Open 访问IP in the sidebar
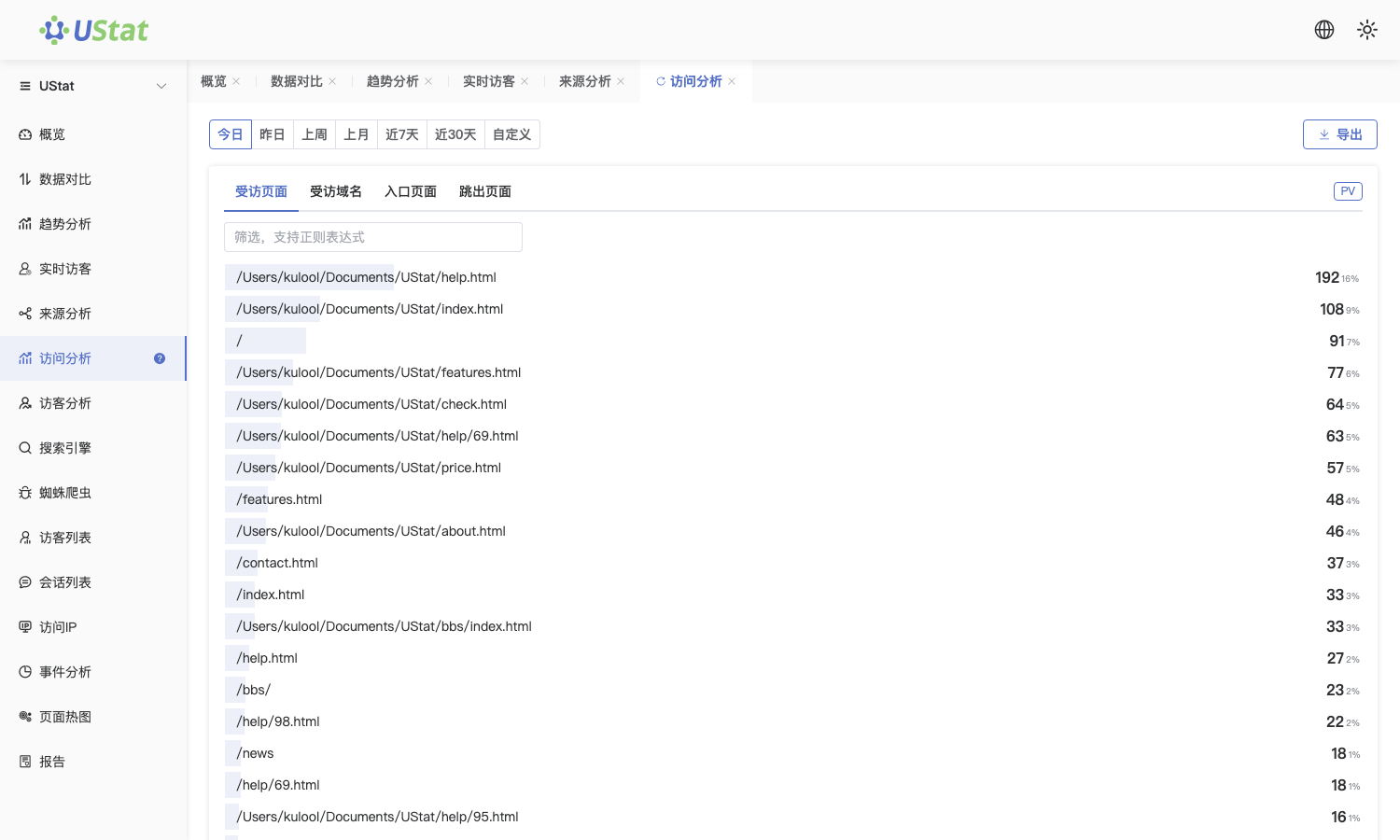This screenshot has width=1400, height=840. (x=93, y=627)
